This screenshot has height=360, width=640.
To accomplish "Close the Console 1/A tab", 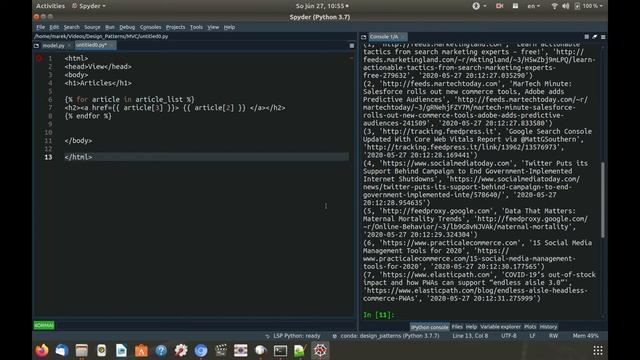I will click(x=403, y=37).
